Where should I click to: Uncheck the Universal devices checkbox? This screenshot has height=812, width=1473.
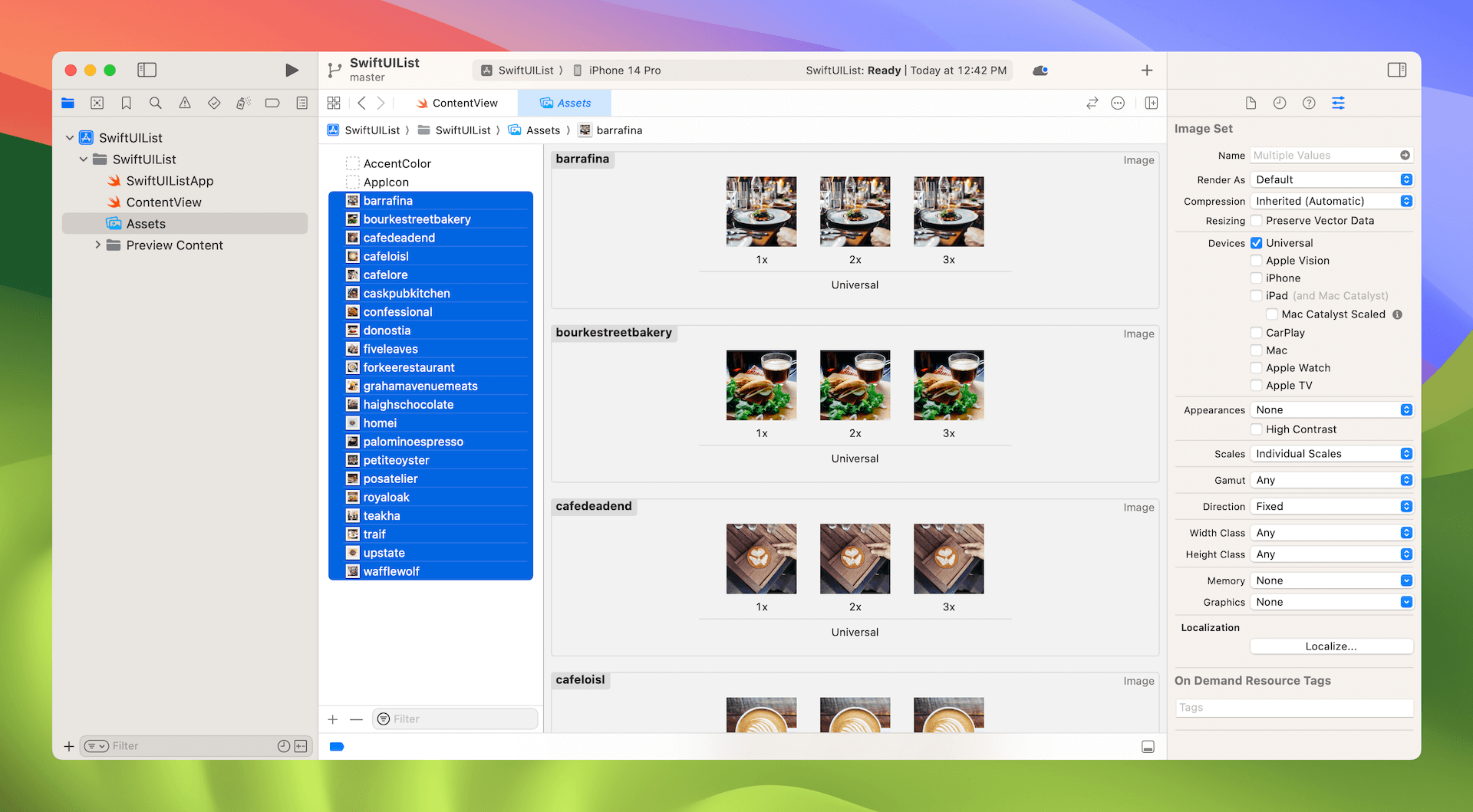1256,243
